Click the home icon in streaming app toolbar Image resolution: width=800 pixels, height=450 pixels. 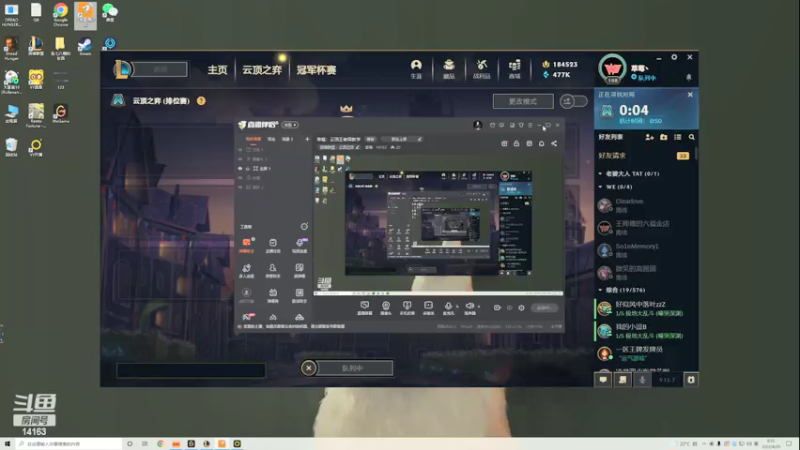pyautogui.click(x=541, y=143)
